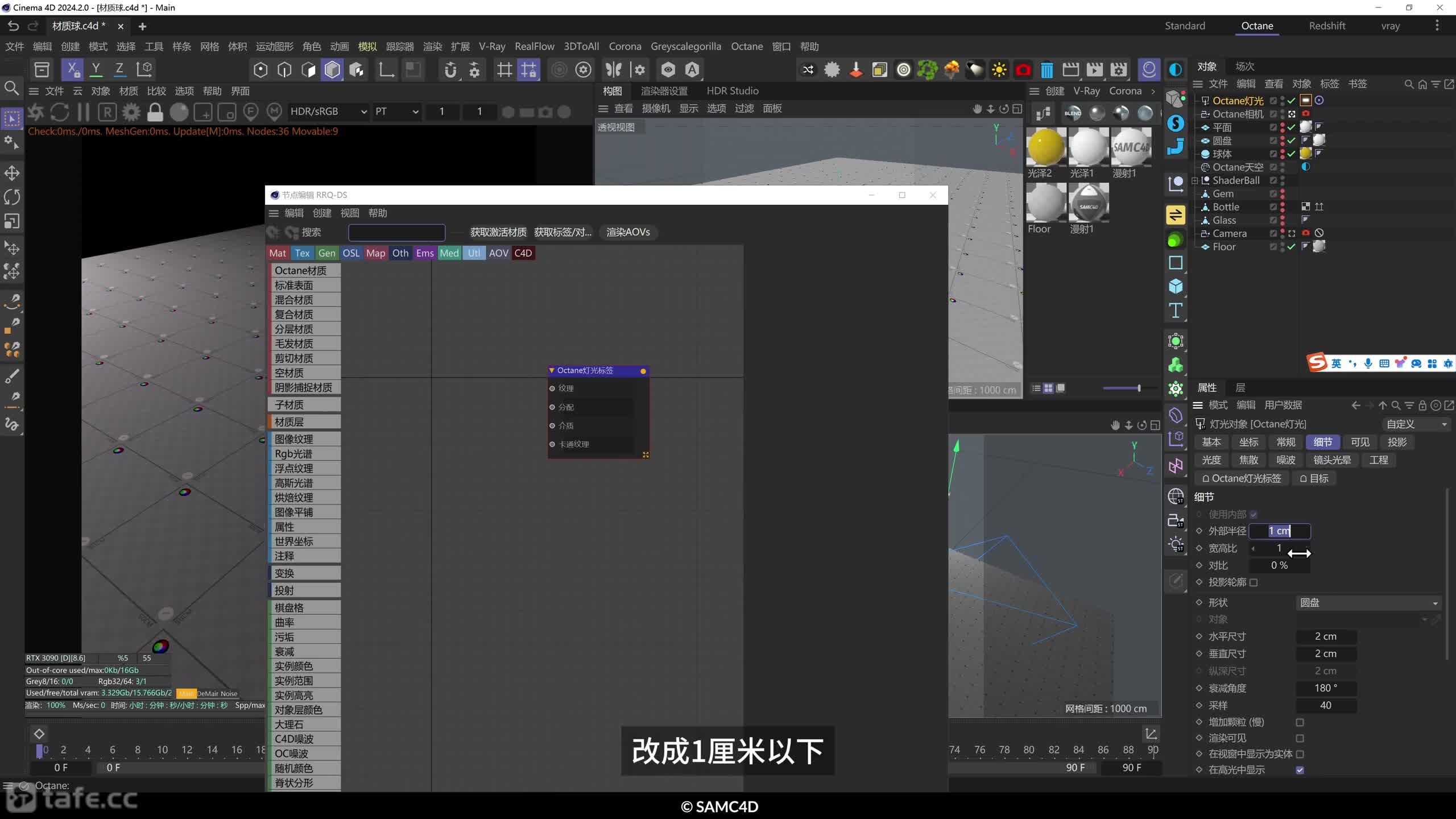Open the 创建 menu in node editor
Image resolution: width=1456 pixels, height=819 pixels.
pyautogui.click(x=322, y=213)
